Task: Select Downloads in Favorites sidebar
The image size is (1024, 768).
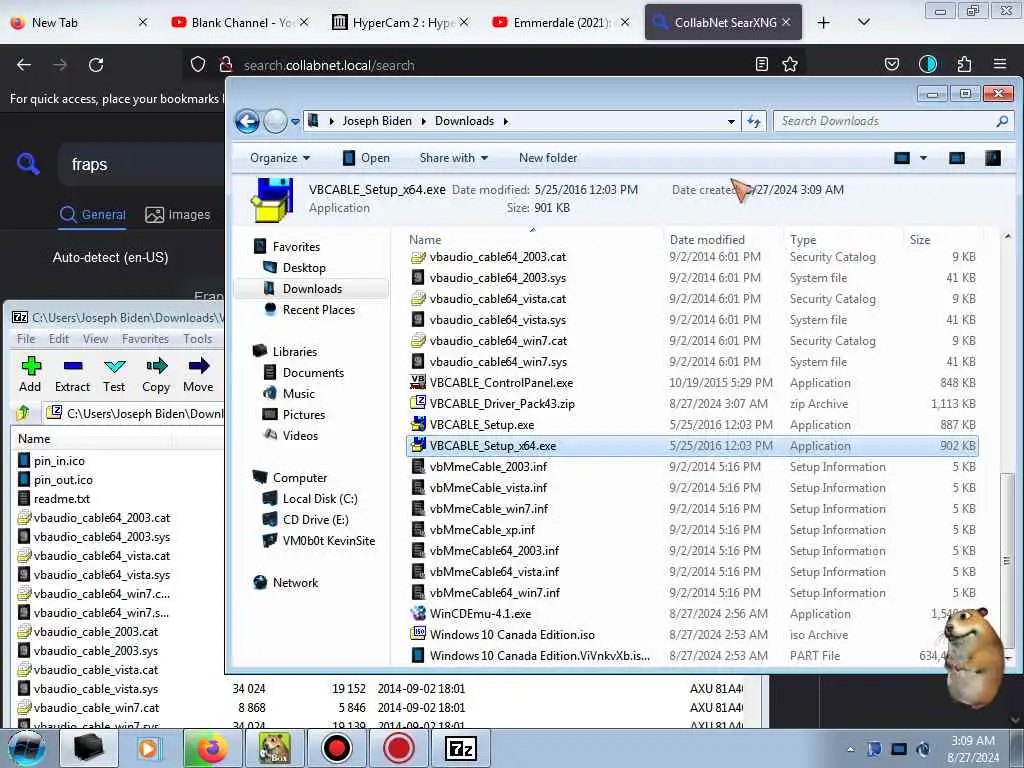Action: tap(312, 289)
